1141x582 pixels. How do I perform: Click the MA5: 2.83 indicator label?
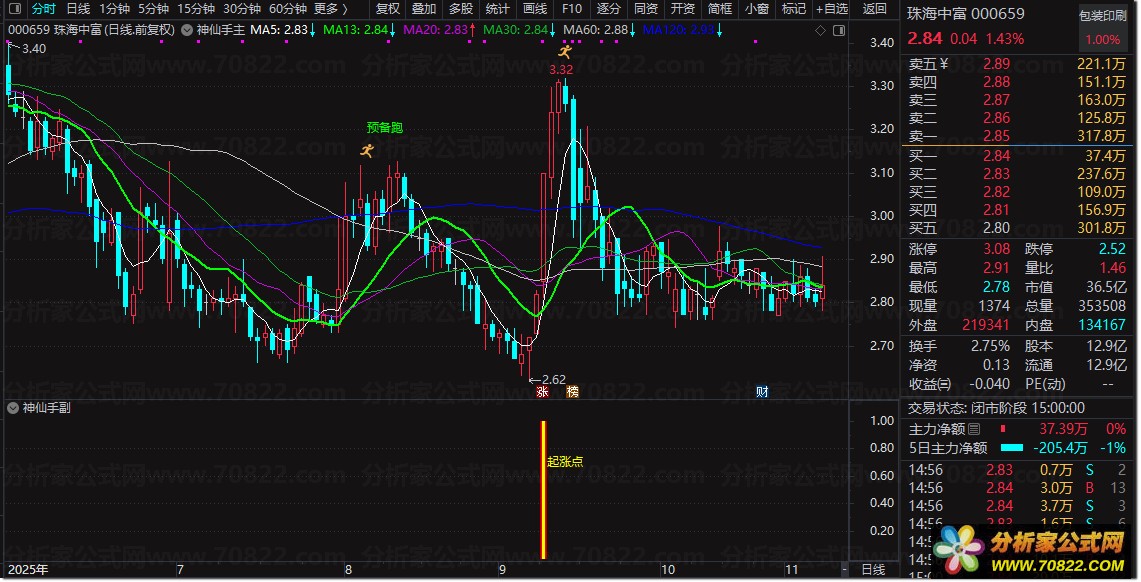point(283,30)
